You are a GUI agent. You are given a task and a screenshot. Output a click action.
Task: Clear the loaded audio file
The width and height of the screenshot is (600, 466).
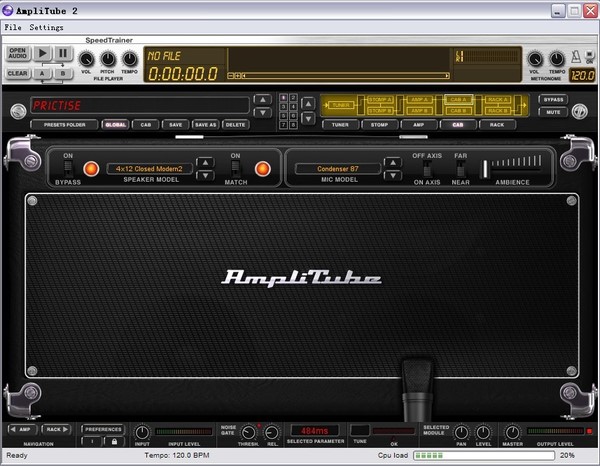pyautogui.click(x=18, y=73)
